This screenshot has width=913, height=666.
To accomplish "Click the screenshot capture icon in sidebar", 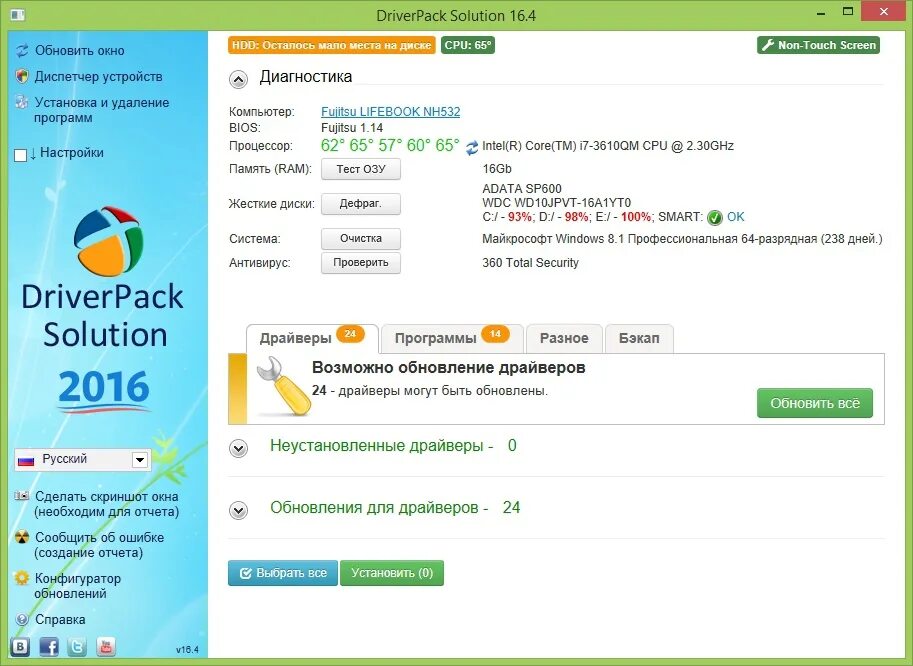I will pos(22,496).
